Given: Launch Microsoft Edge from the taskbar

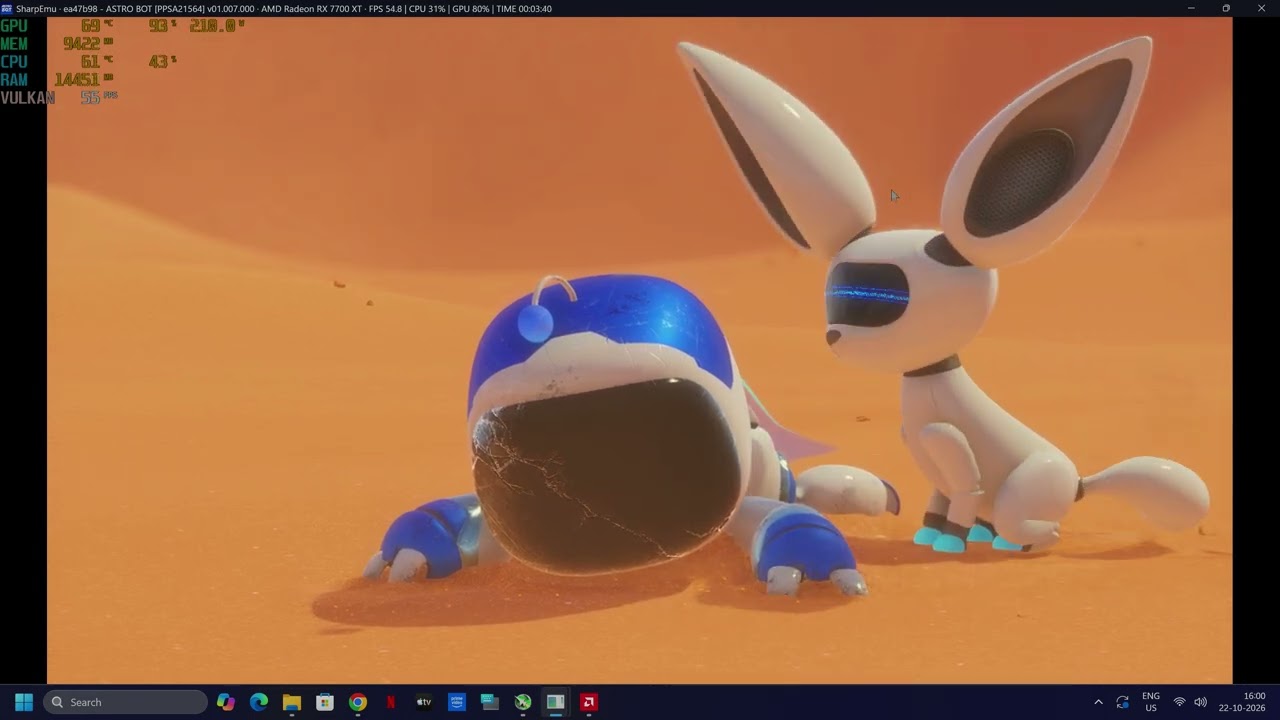Looking at the screenshot, I should click(259, 702).
